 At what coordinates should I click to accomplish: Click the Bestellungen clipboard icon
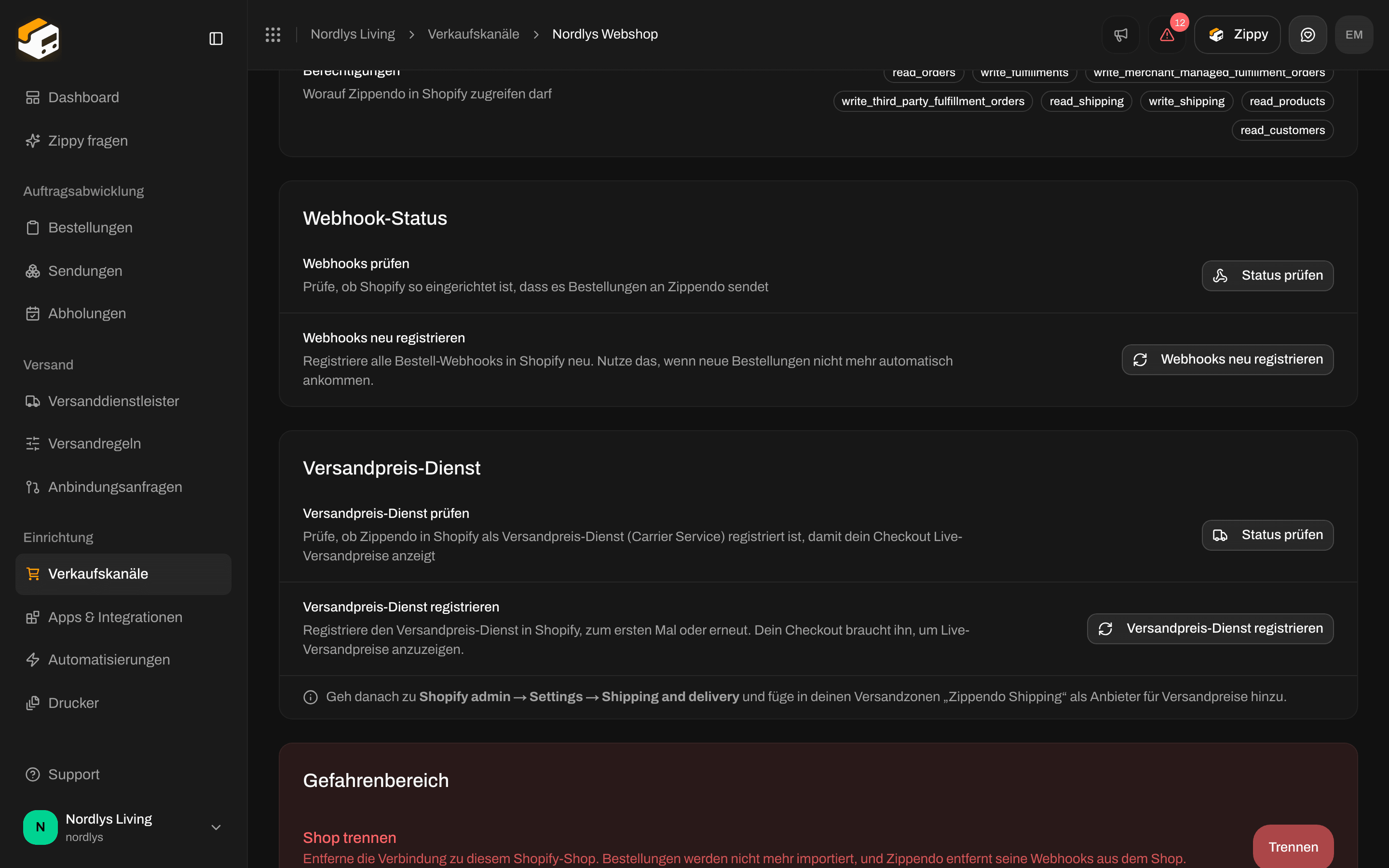pos(33,227)
